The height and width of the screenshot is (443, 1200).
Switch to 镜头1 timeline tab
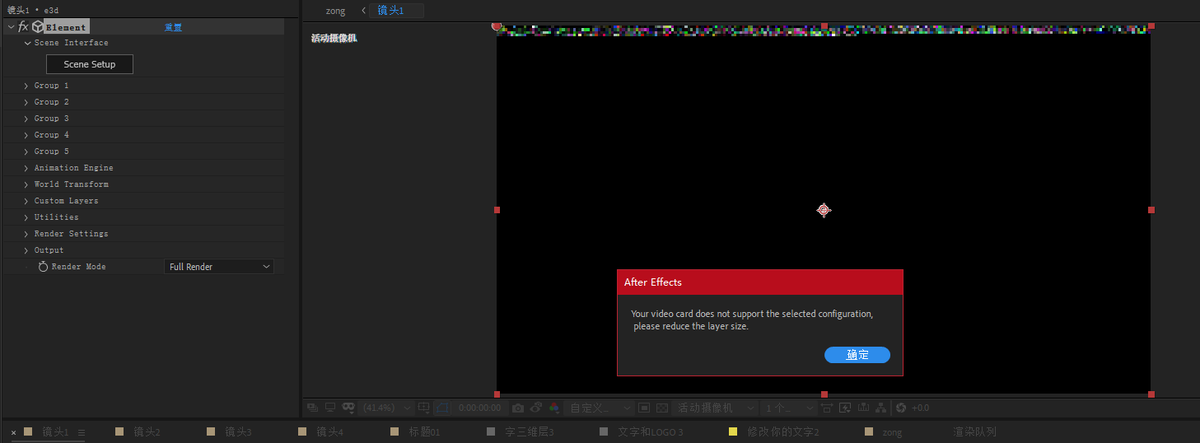tap(56, 432)
